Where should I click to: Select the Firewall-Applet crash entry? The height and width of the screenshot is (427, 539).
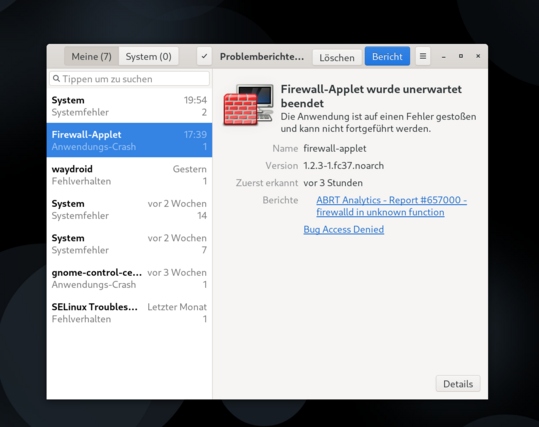[x=129, y=140]
